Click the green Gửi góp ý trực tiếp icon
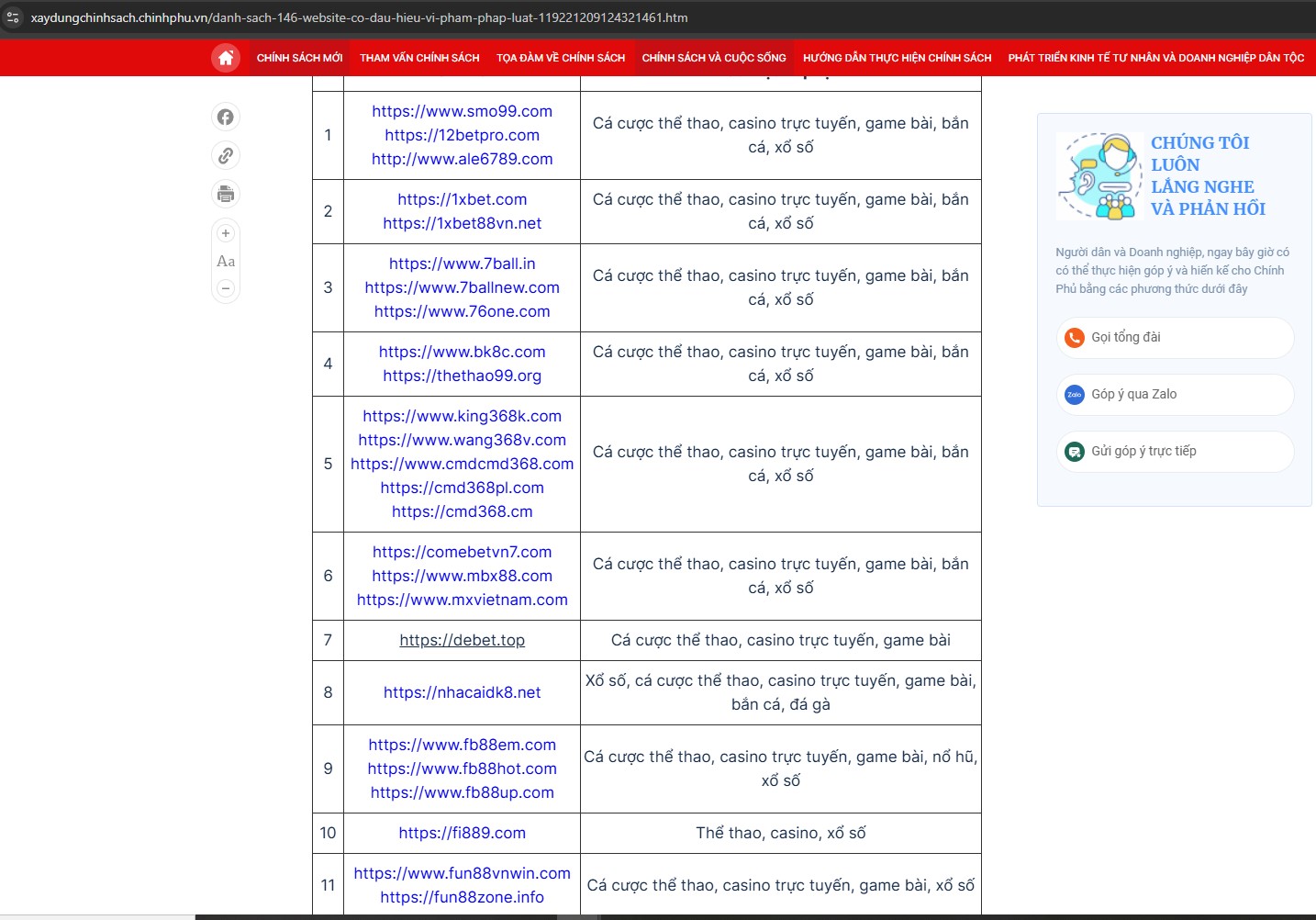The width and height of the screenshot is (1316, 920). [1074, 452]
